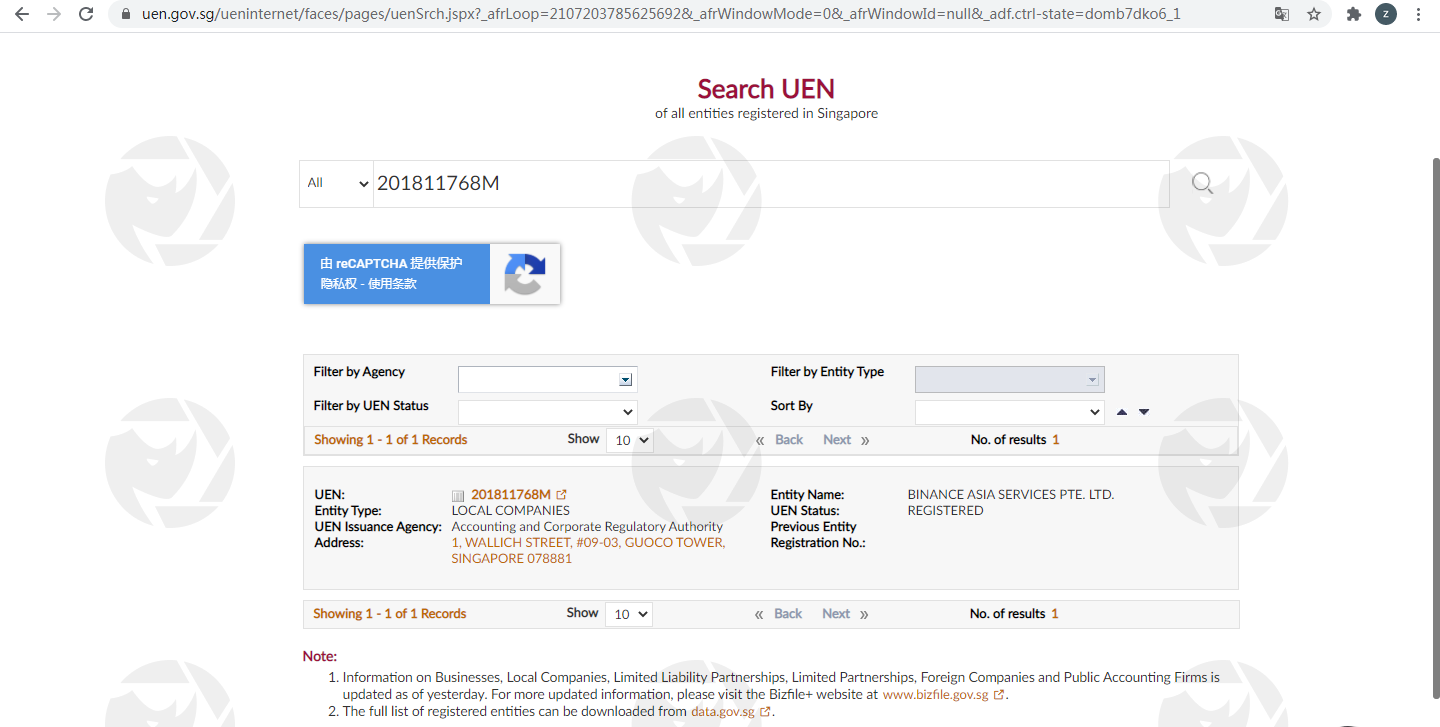Screen dimensions: 1440x727
Task: Click the reCAPTCHA logo badge
Action: [x=525, y=273]
